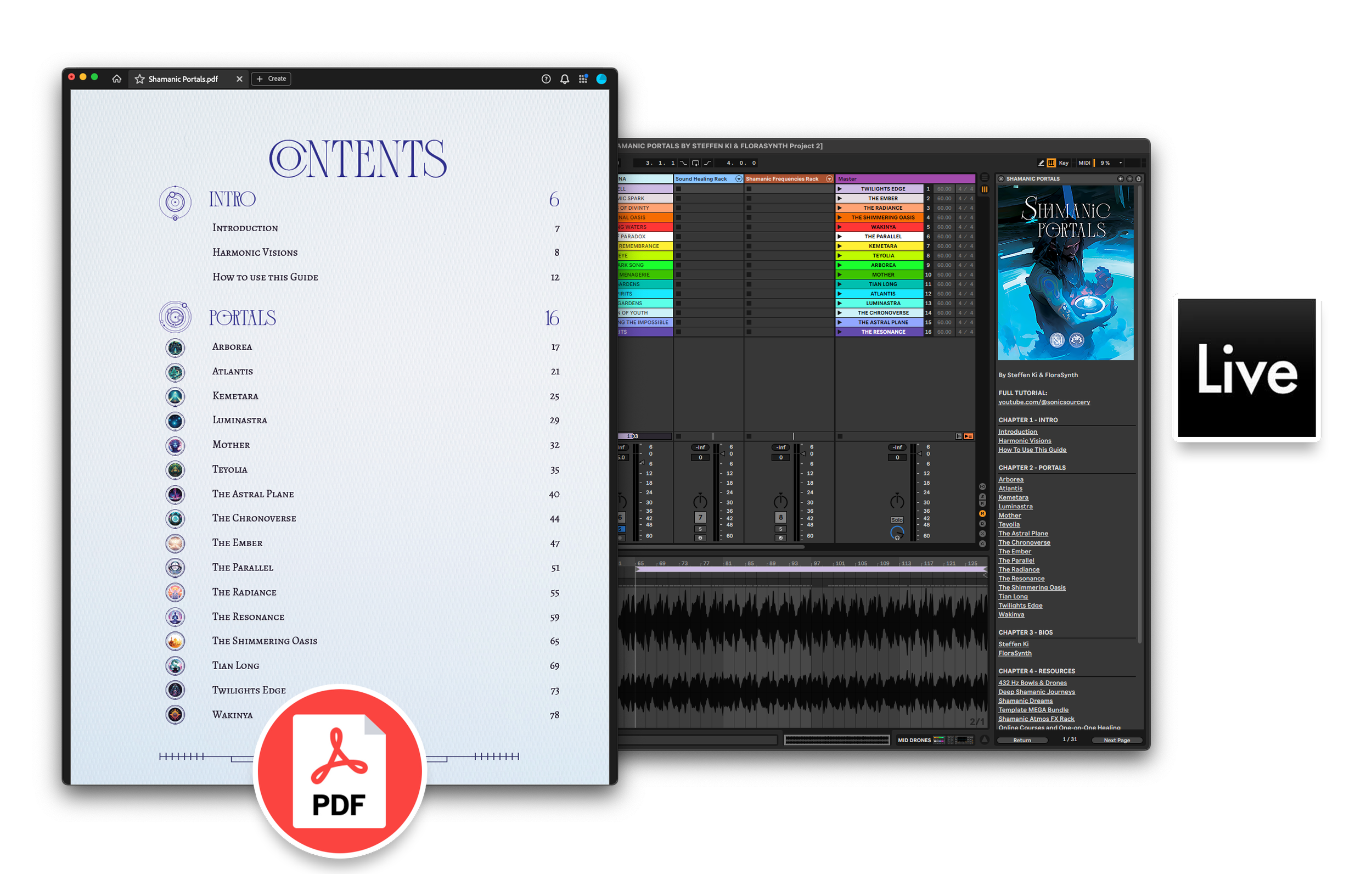Enable the Punch-Out switch
This screenshot has height=874, width=1372.
coord(707,163)
